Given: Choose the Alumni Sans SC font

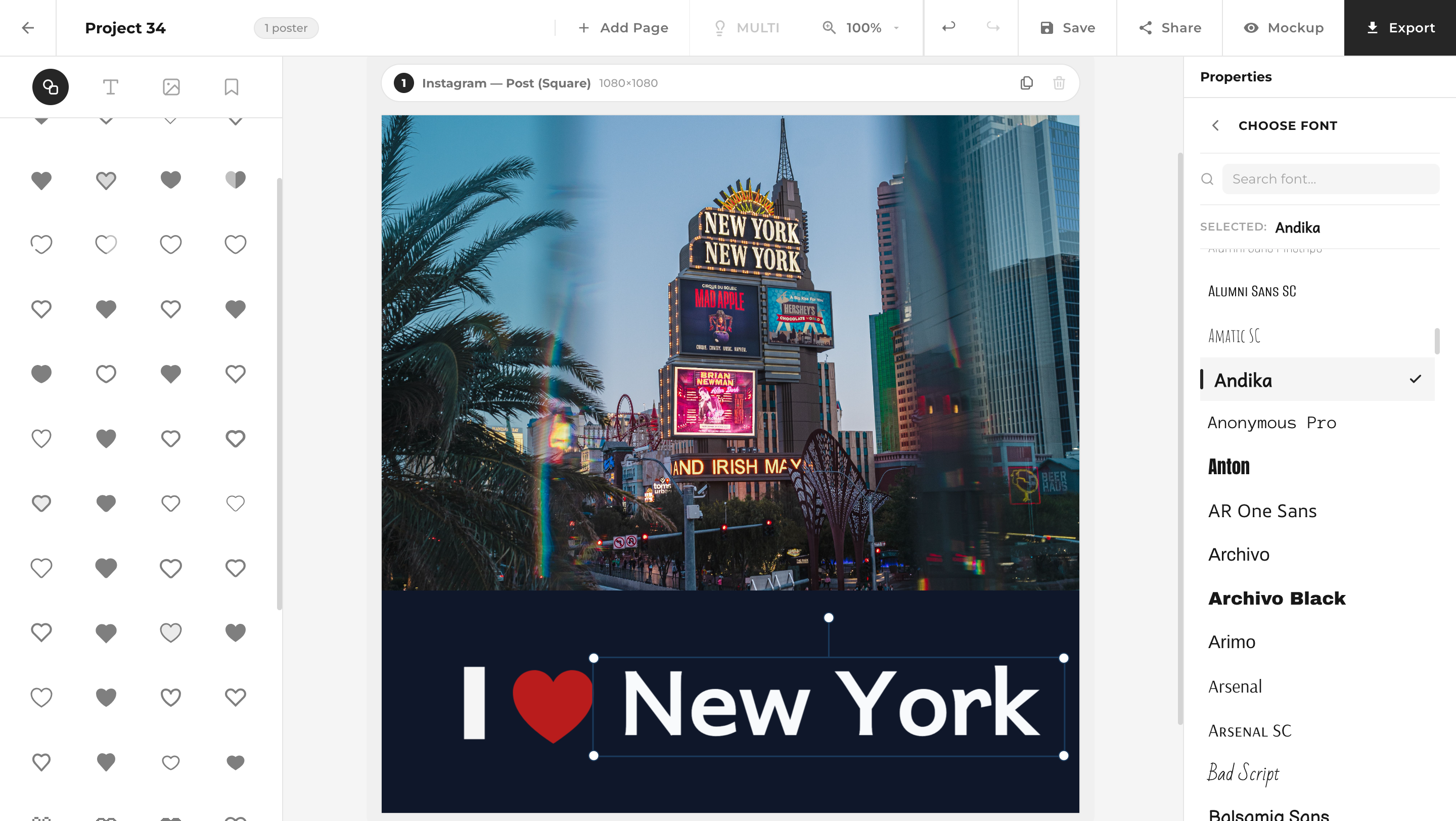Looking at the screenshot, I should [x=1253, y=292].
